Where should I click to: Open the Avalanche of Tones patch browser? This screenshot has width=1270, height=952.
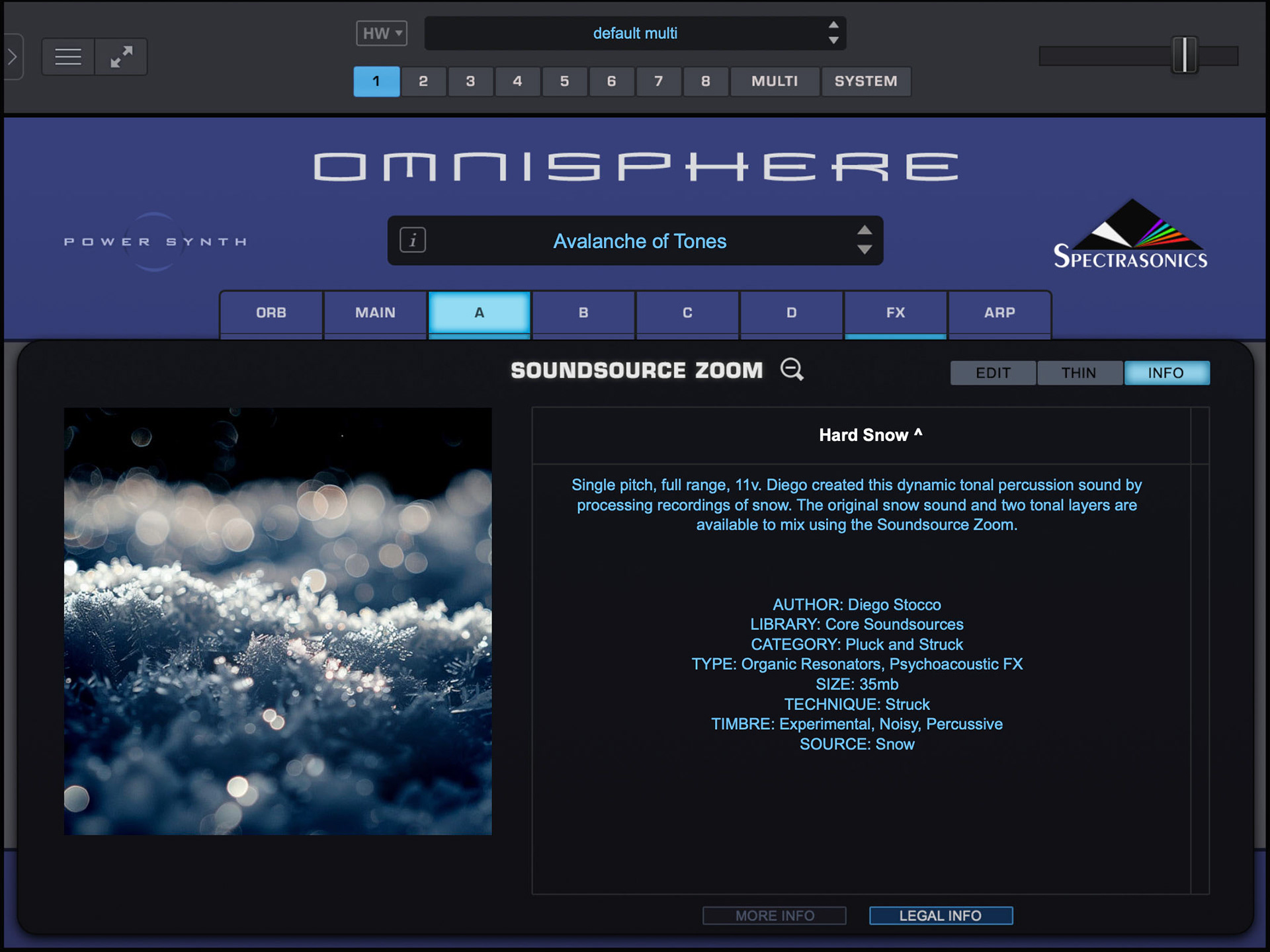click(x=639, y=241)
